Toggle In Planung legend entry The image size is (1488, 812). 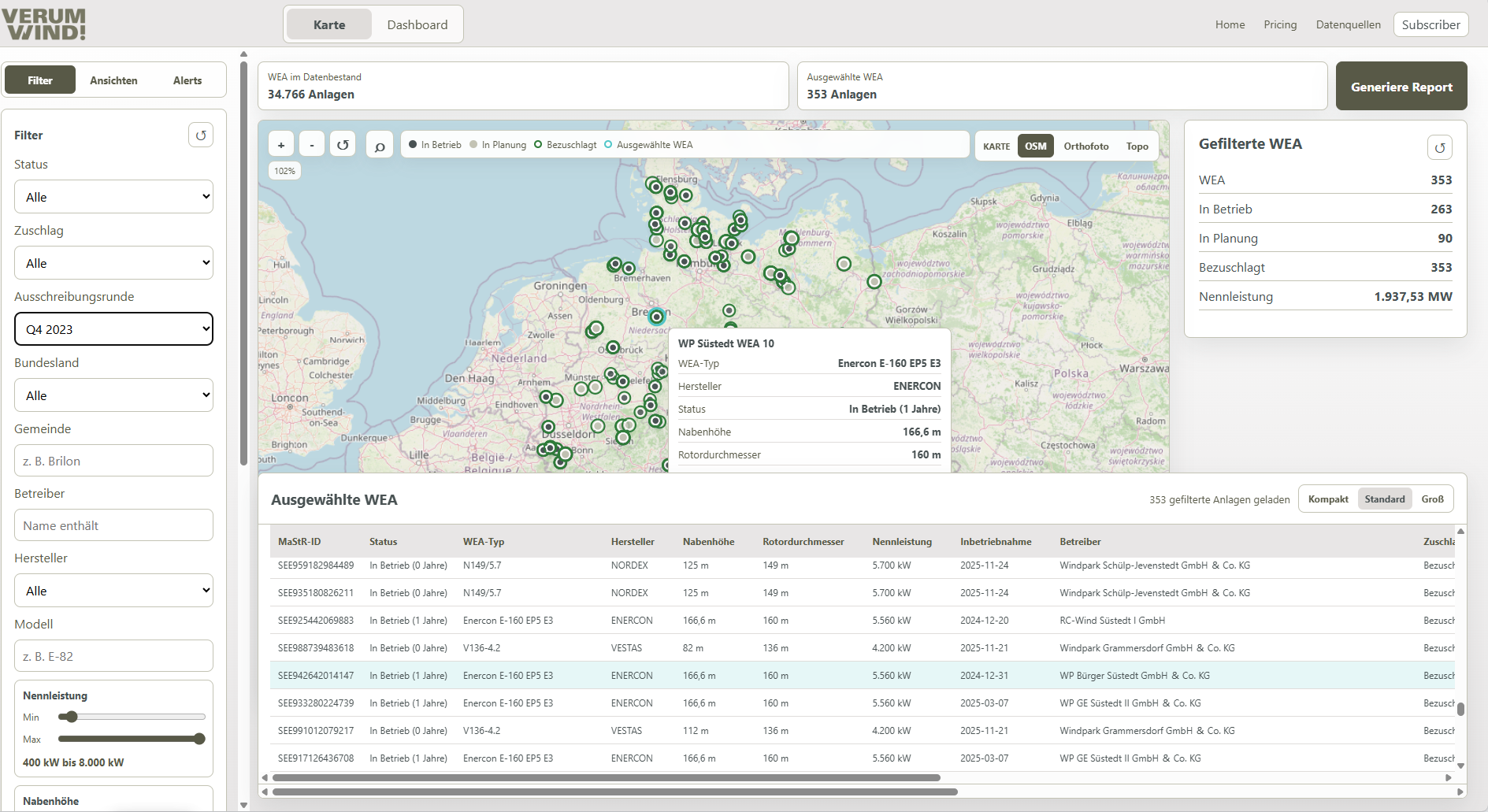pos(498,145)
